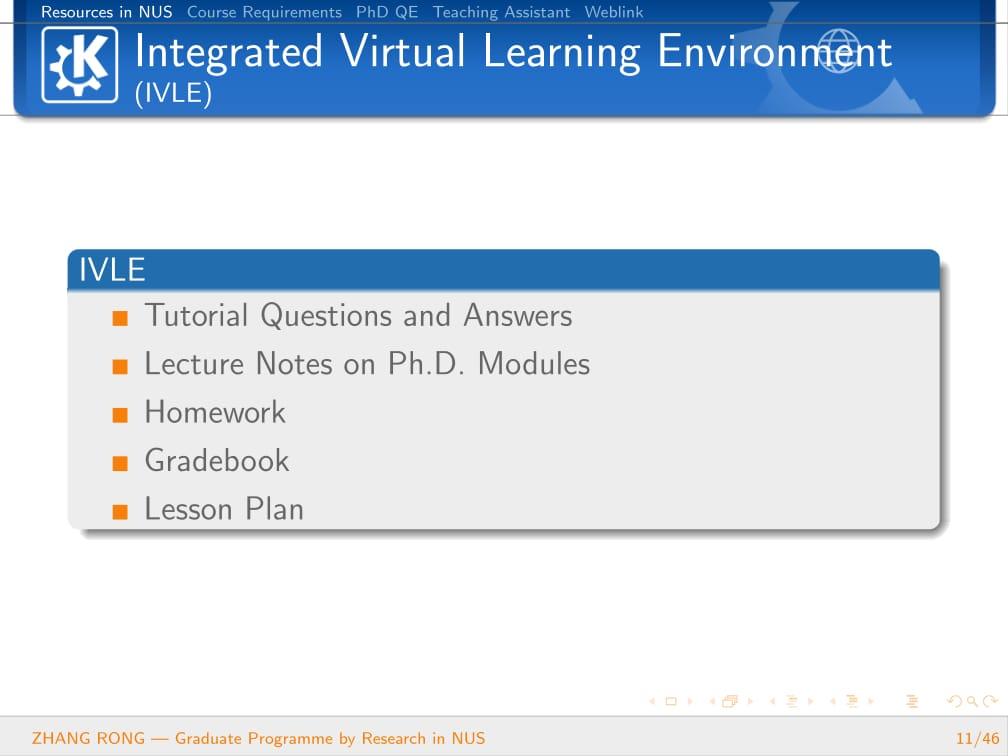Go to next subsection arrow
The image size is (1008, 756).
811,701
